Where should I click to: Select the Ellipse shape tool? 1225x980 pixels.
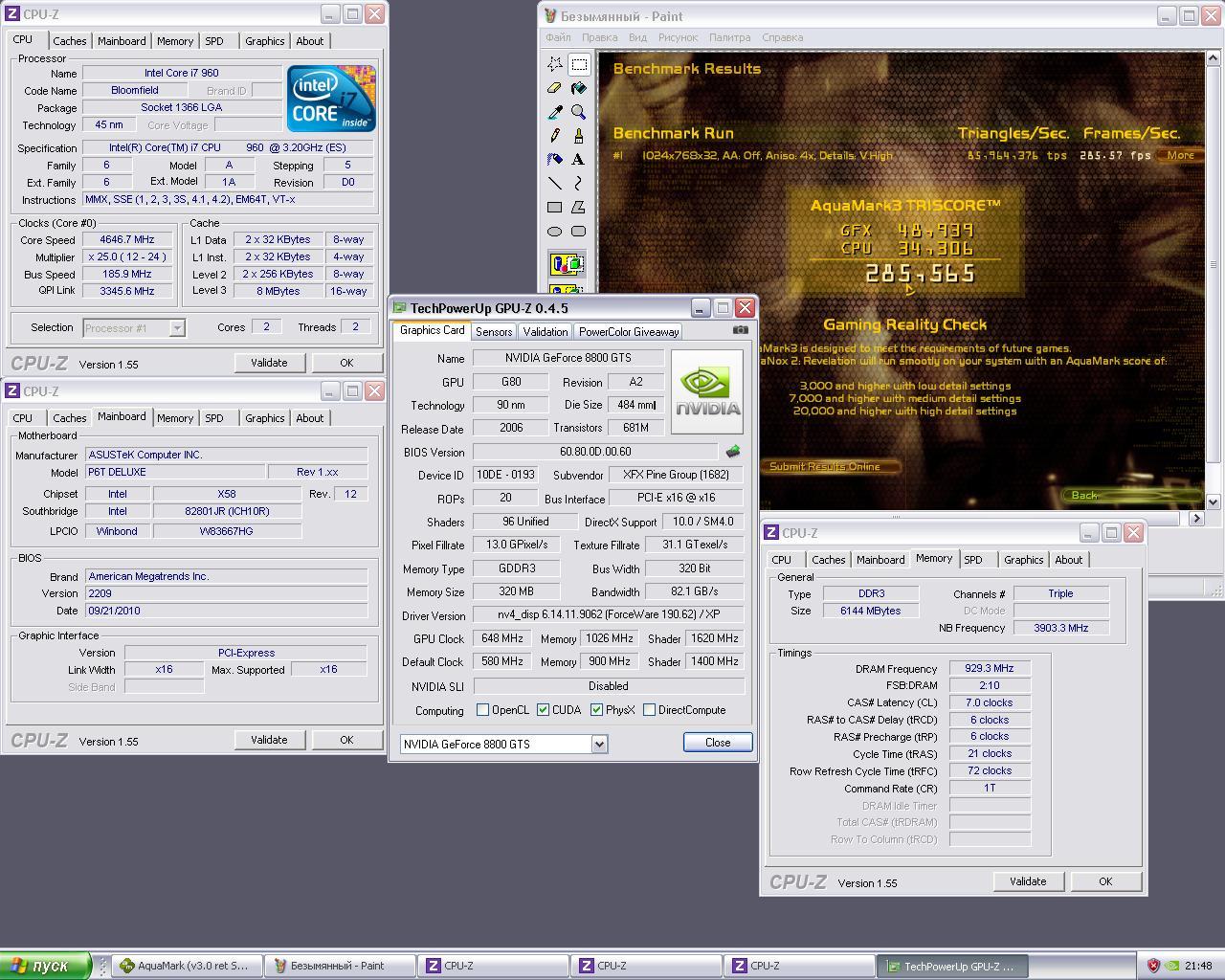tap(555, 231)
